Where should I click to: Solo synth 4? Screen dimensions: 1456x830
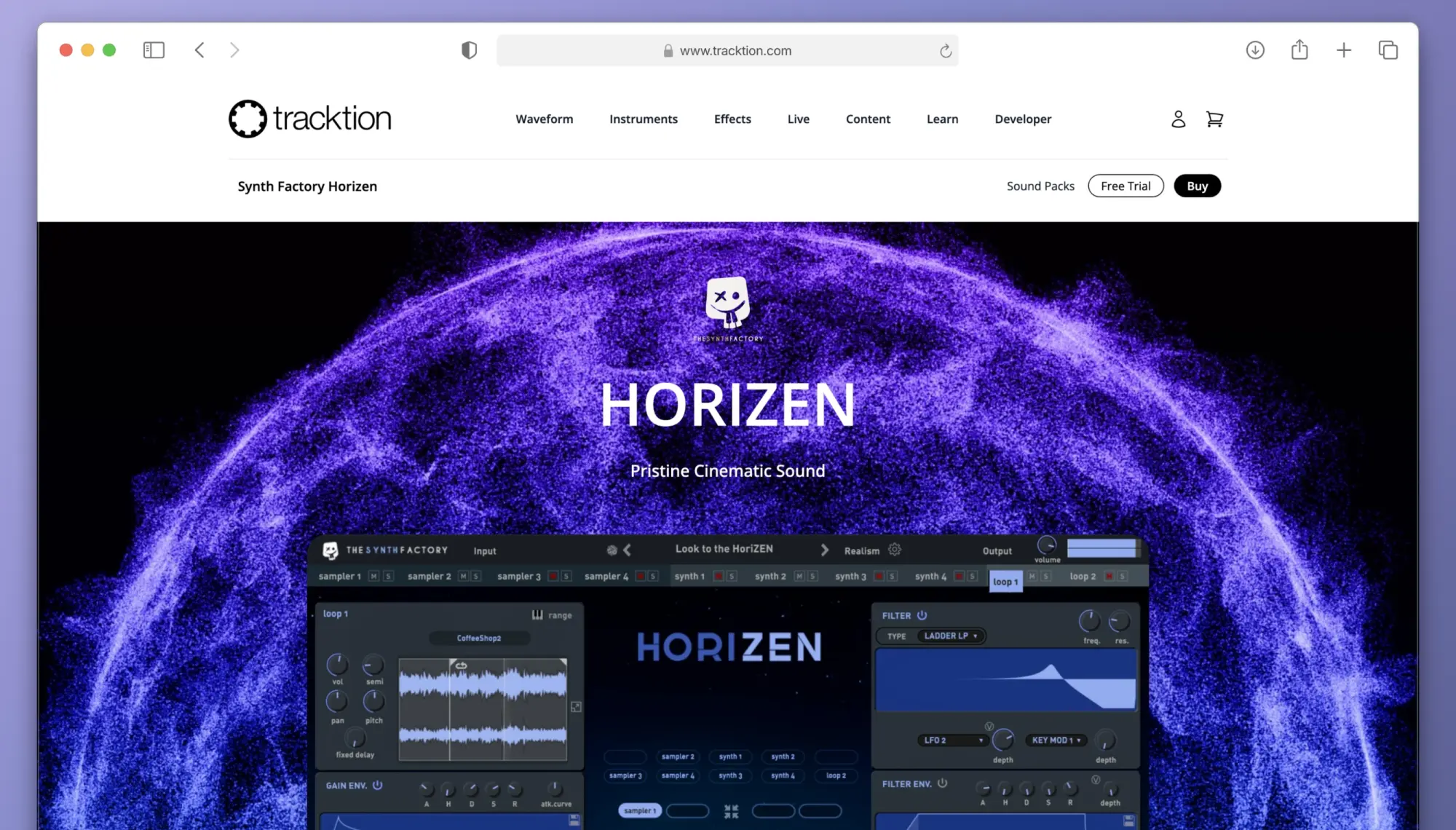[973, 576]
